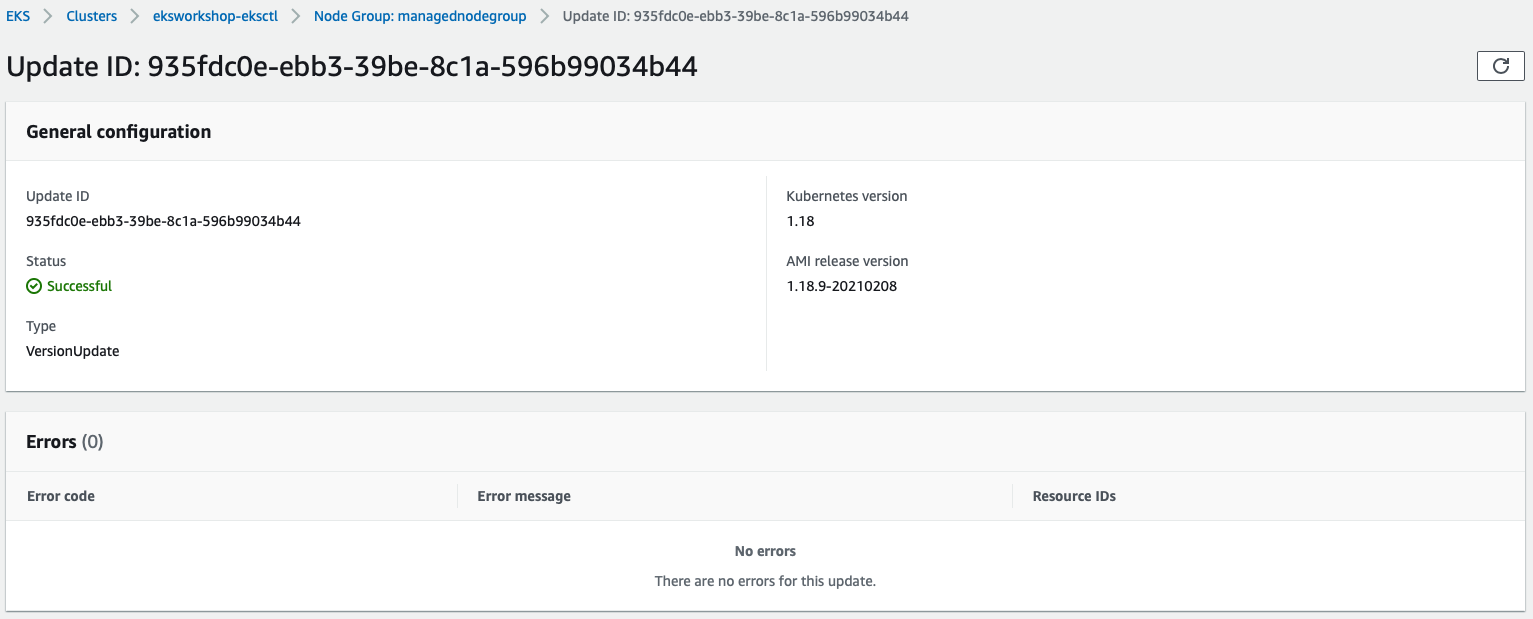Viewport: 1533px width, 619px height.
Task: Click the Successful status text
Action: [79, 286]
